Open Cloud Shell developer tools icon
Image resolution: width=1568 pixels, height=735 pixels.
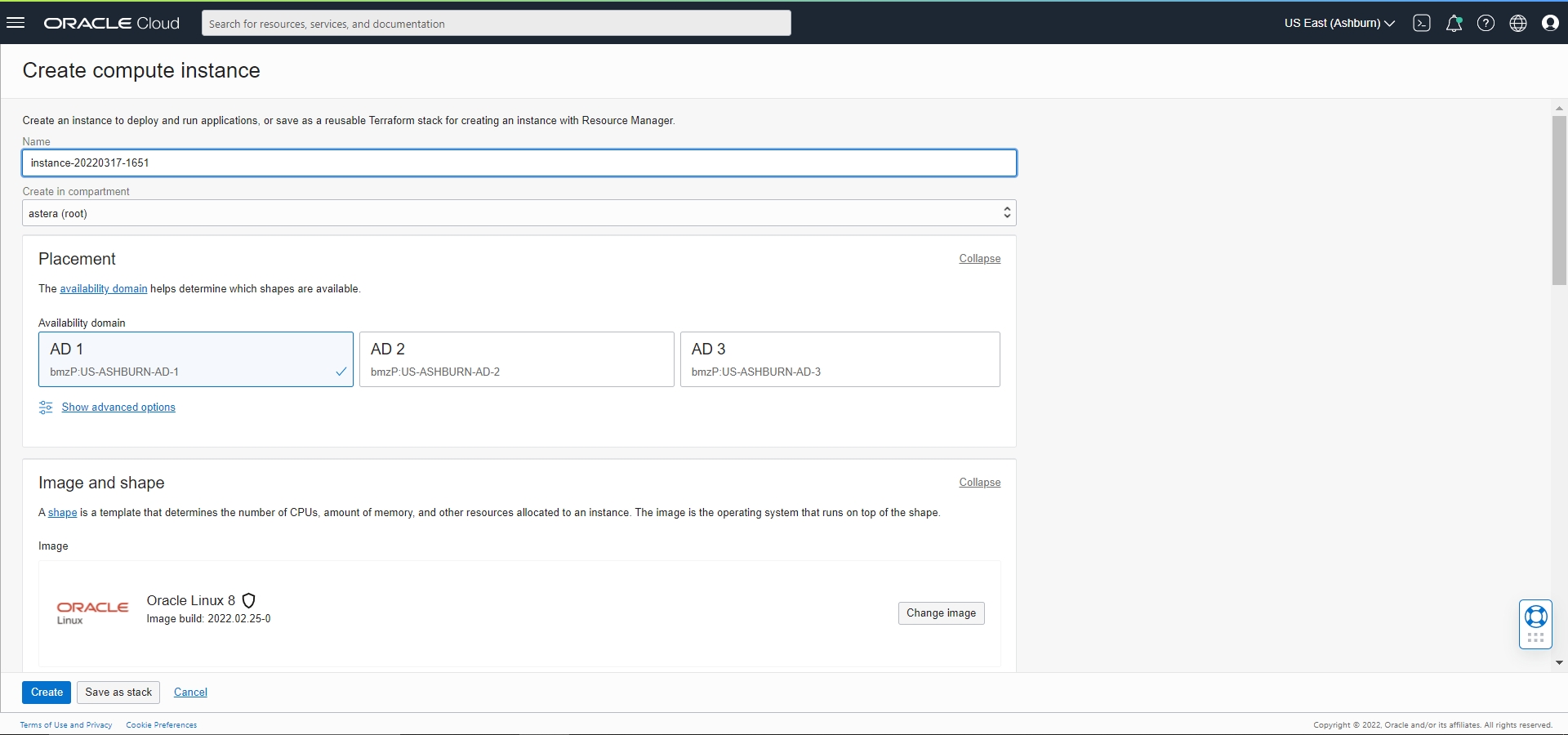(1422, 23)
